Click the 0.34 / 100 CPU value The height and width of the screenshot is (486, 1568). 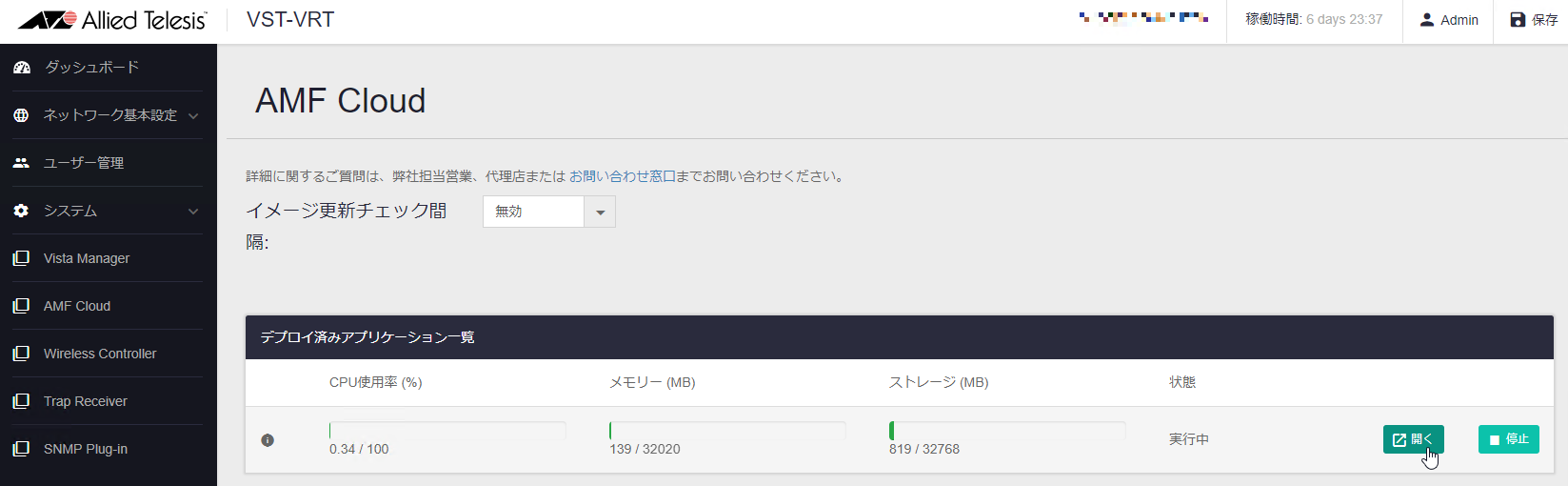click(359, 449)
